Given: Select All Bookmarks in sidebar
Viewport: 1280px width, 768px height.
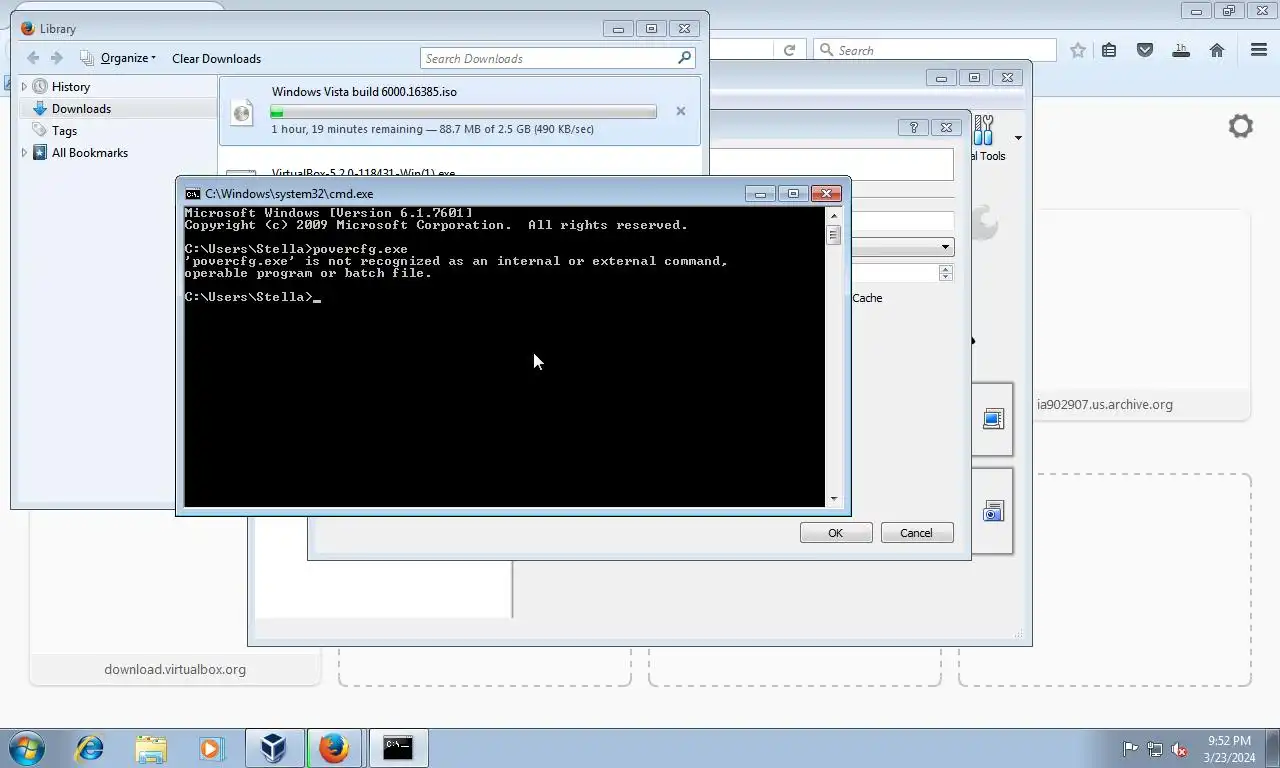Looking at the screenshot, I should tap(89, 153).
